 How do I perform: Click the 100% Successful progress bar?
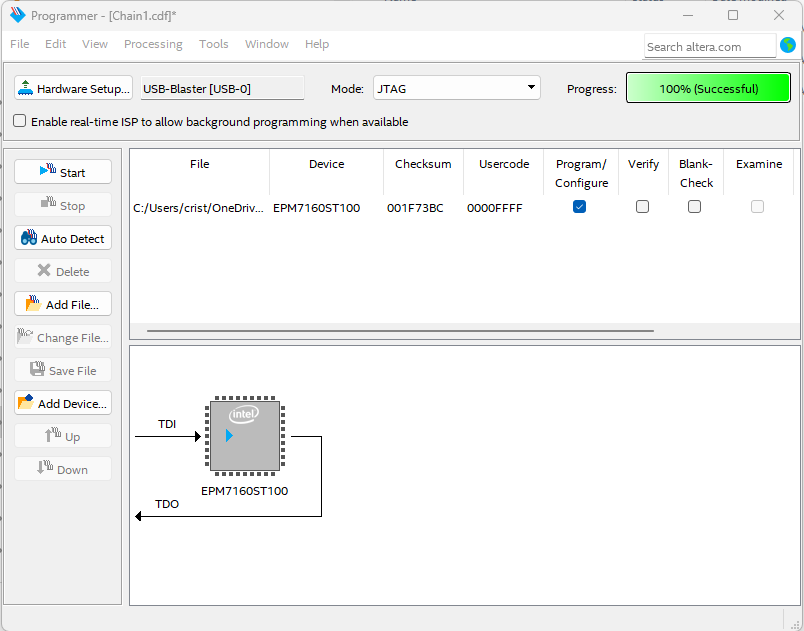point(708,88)
